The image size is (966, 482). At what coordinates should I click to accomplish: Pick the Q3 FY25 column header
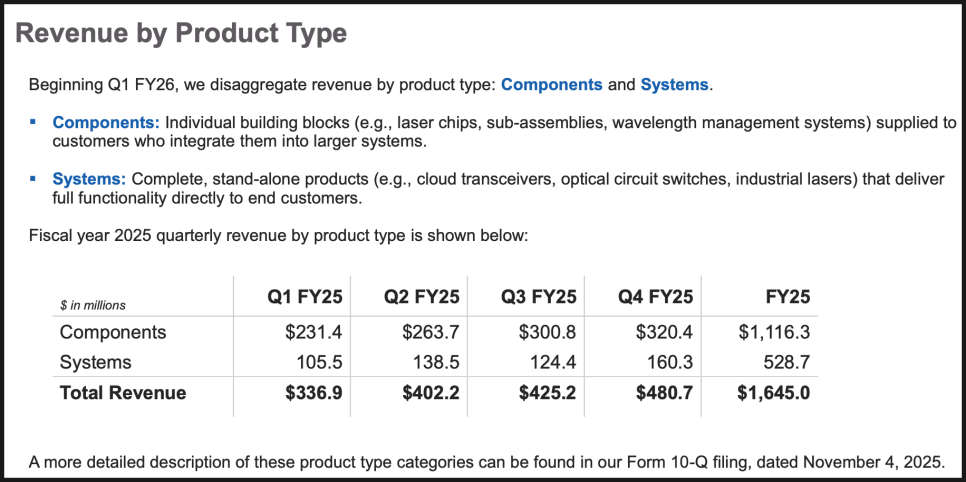(x=539, y=297)
